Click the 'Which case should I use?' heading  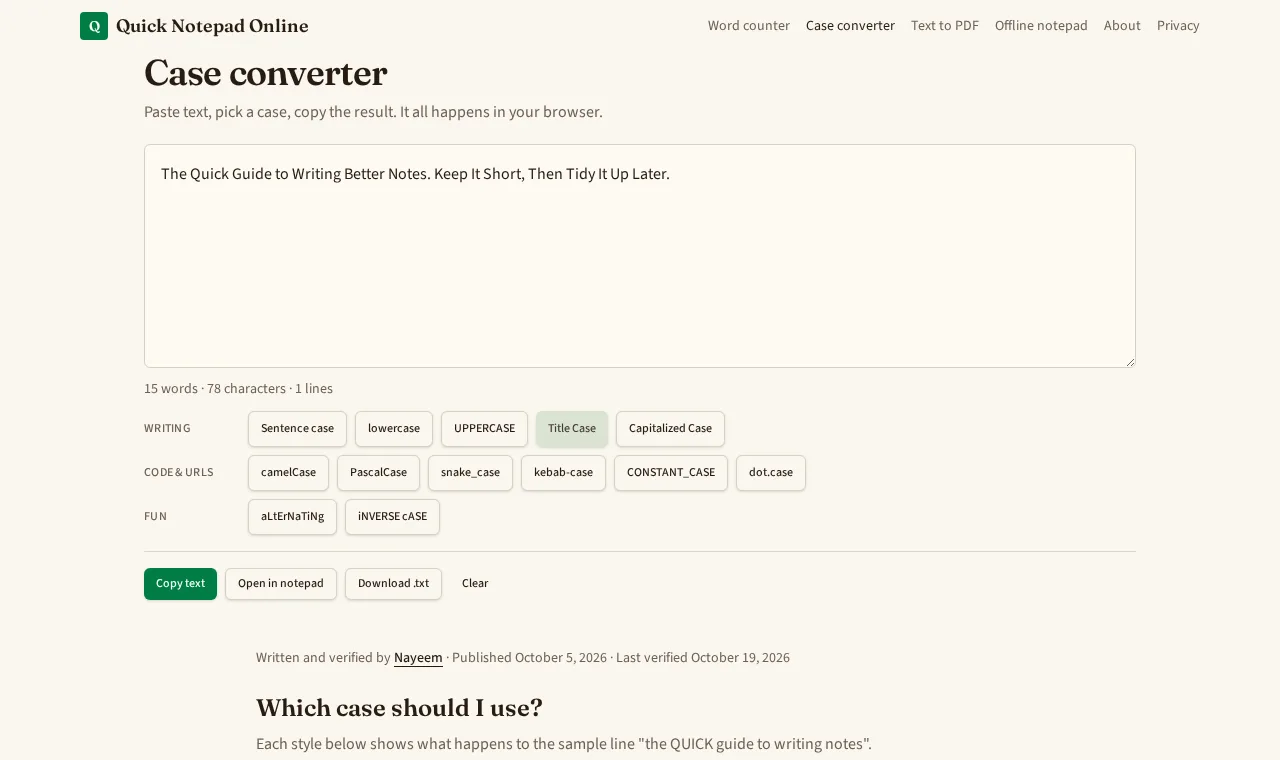[399, 708]
